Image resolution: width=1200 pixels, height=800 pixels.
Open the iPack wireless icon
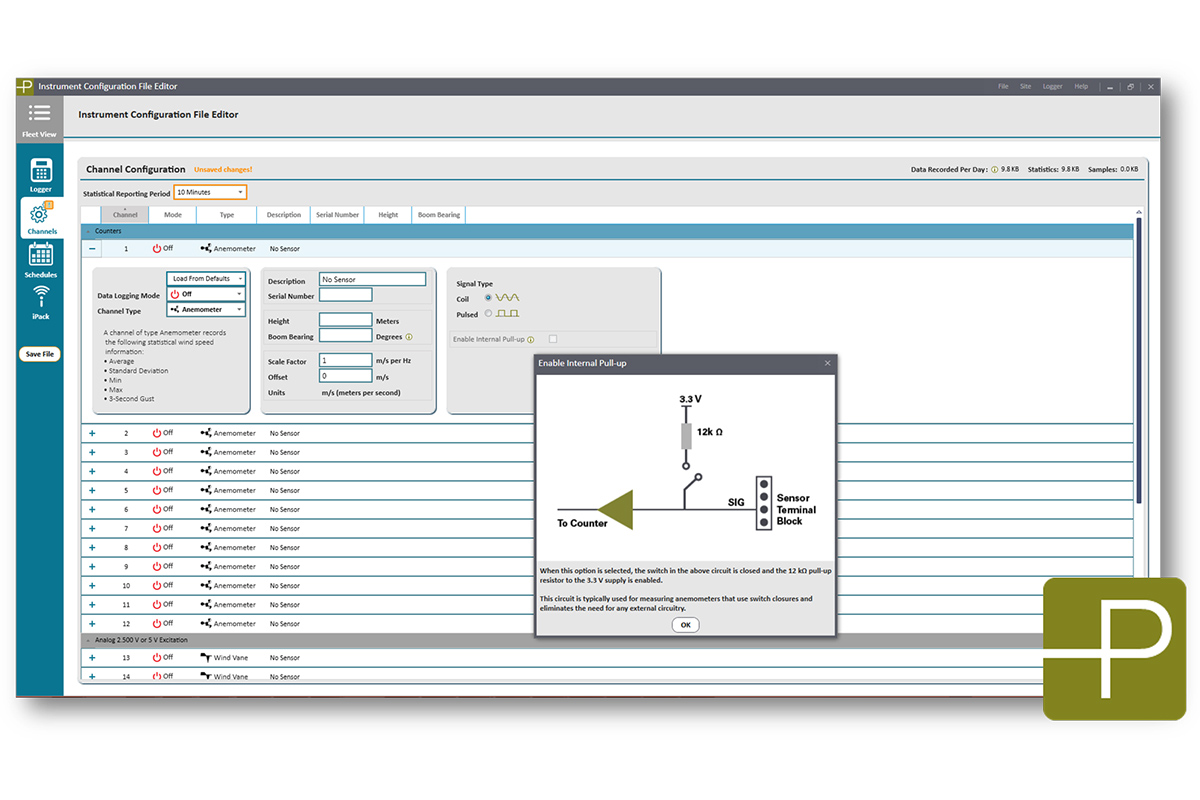click(x=40, y=297)
